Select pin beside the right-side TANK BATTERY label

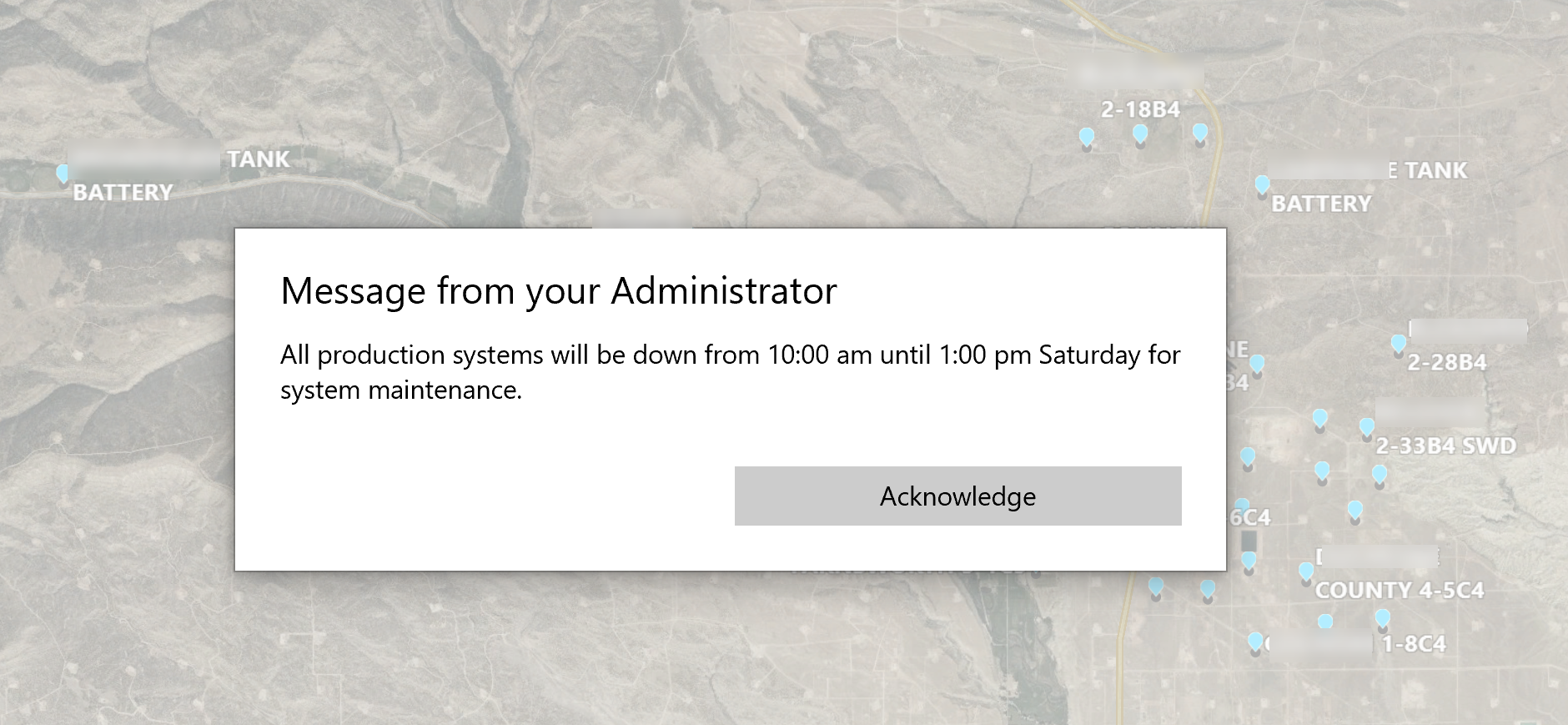[x=1262, y=184]
